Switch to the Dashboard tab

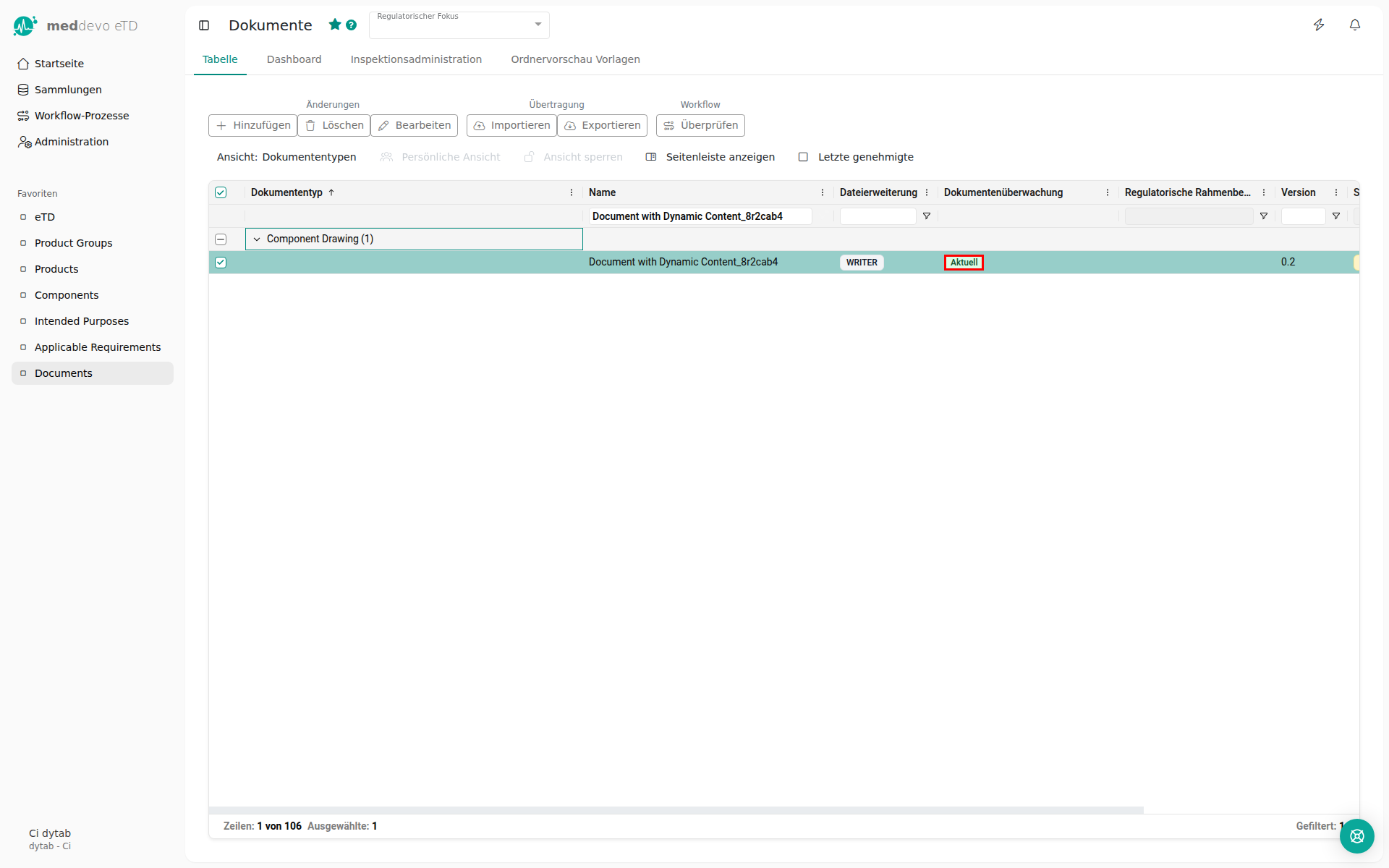294,59
